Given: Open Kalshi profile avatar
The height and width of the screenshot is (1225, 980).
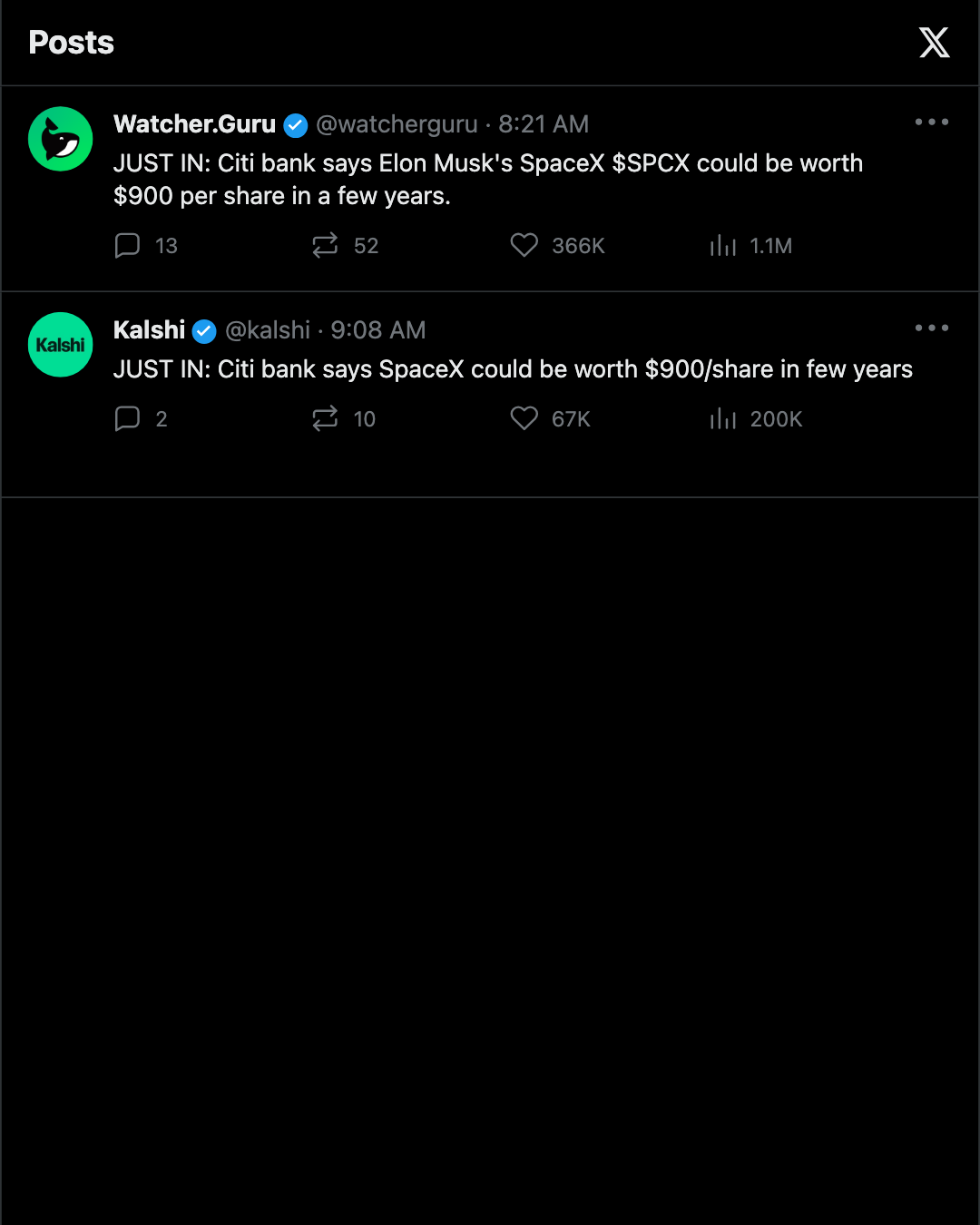Looking at the screenshot, I should pos(61,345).
